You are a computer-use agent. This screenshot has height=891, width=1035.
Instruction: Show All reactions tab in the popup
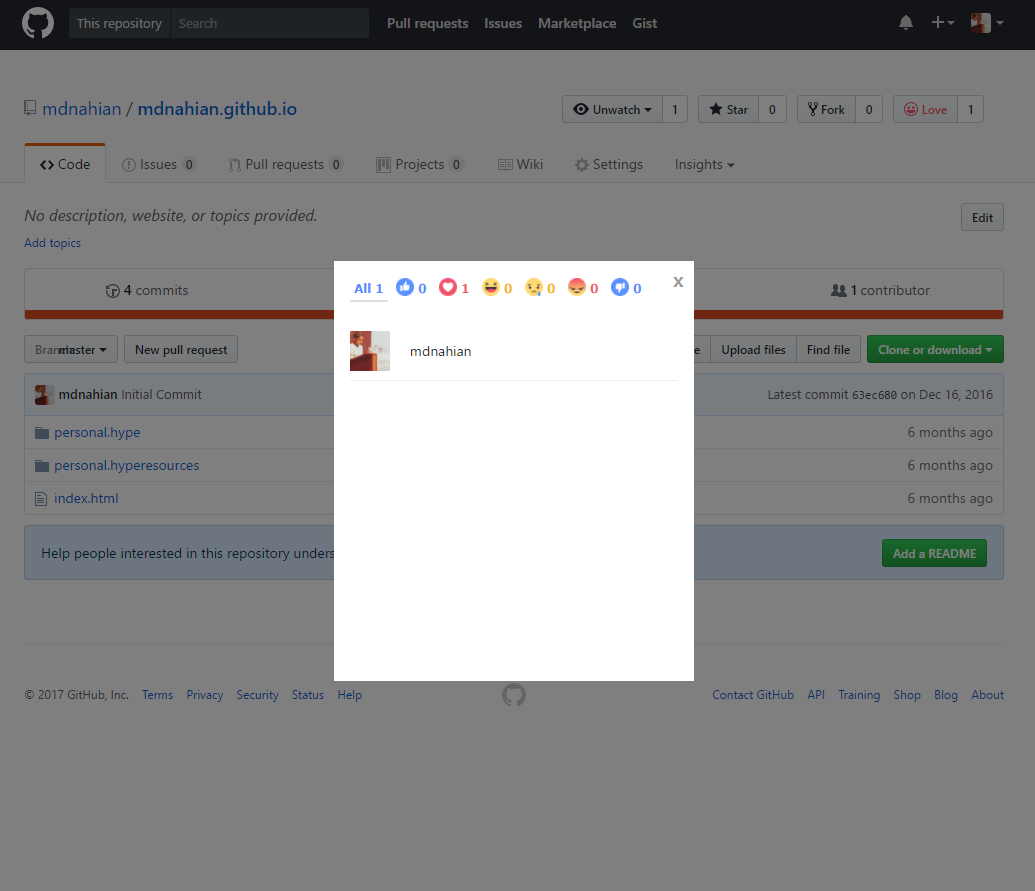click(x=368, y=288)
